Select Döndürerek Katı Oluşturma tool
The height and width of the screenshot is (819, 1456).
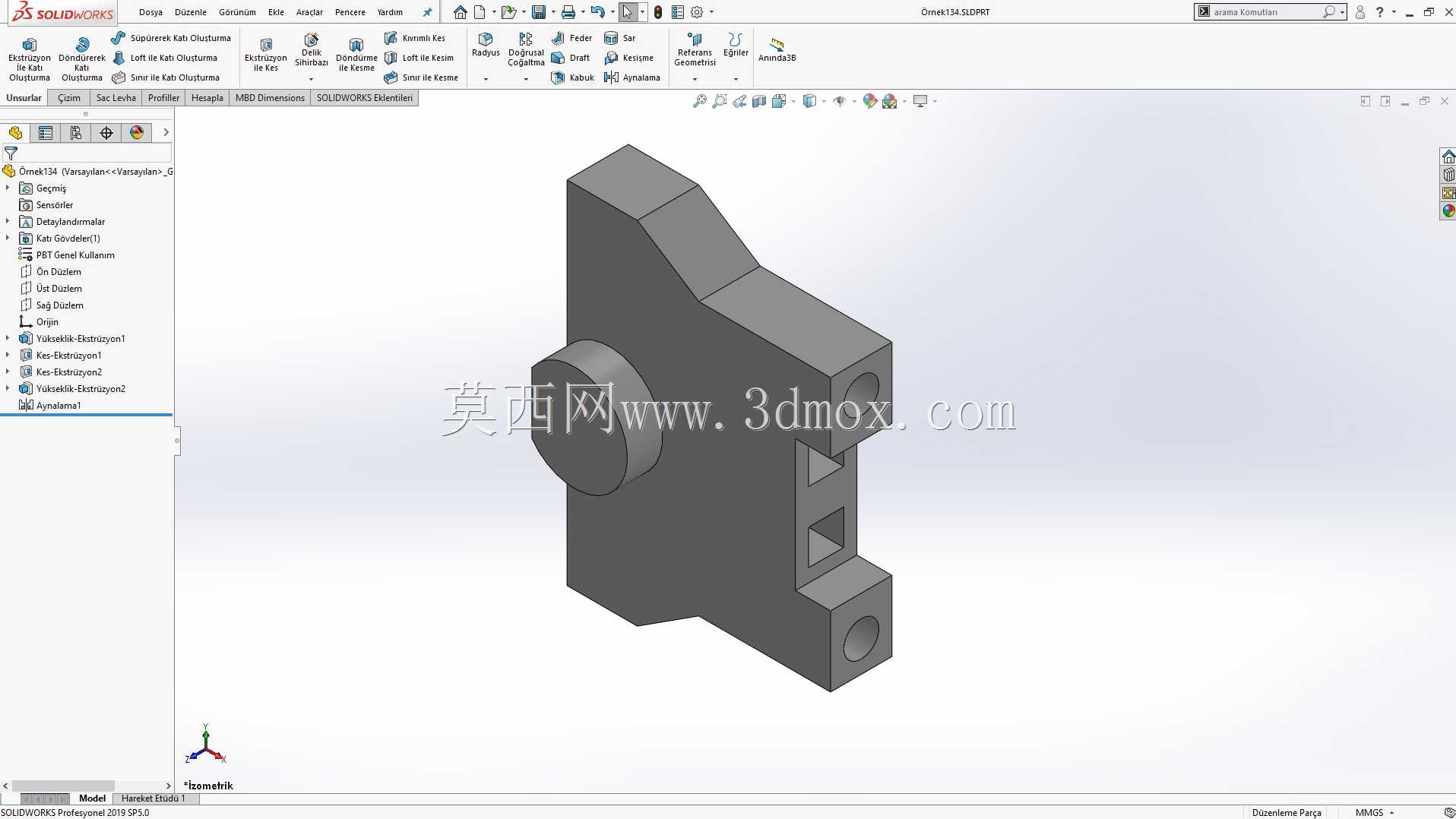82,58
